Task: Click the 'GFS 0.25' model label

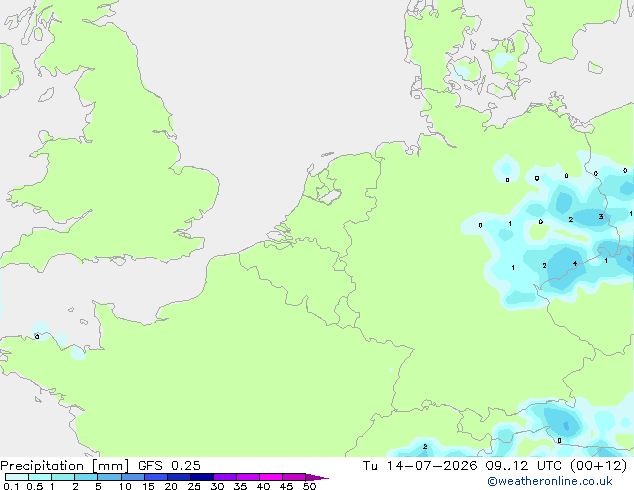Action: (169, 466)
